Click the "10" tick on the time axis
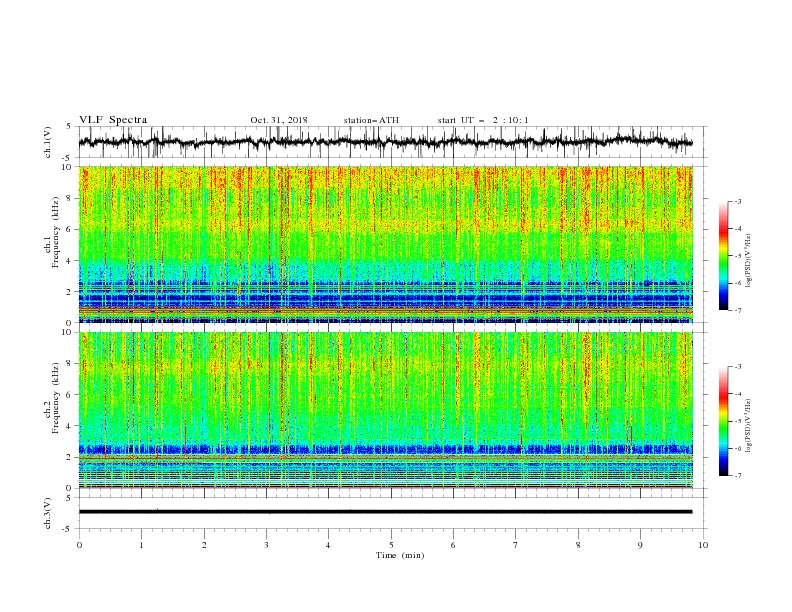Image resolution: width=792 pixels, height=612 pixels. pos(703,545)
